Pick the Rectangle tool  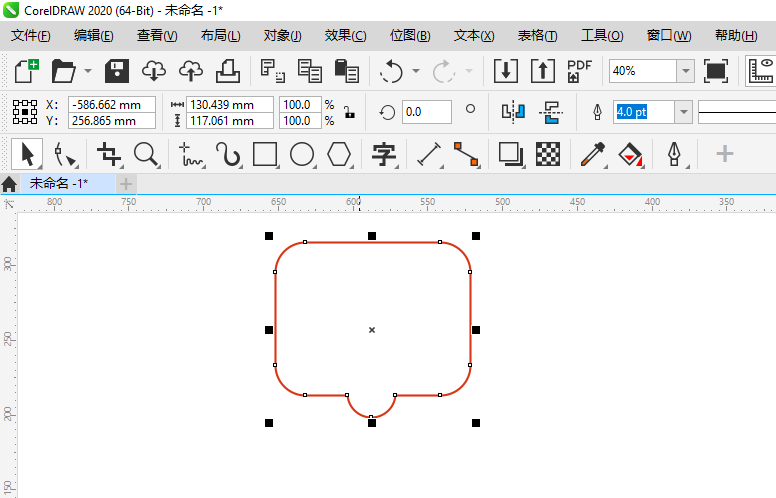point(265,154)
